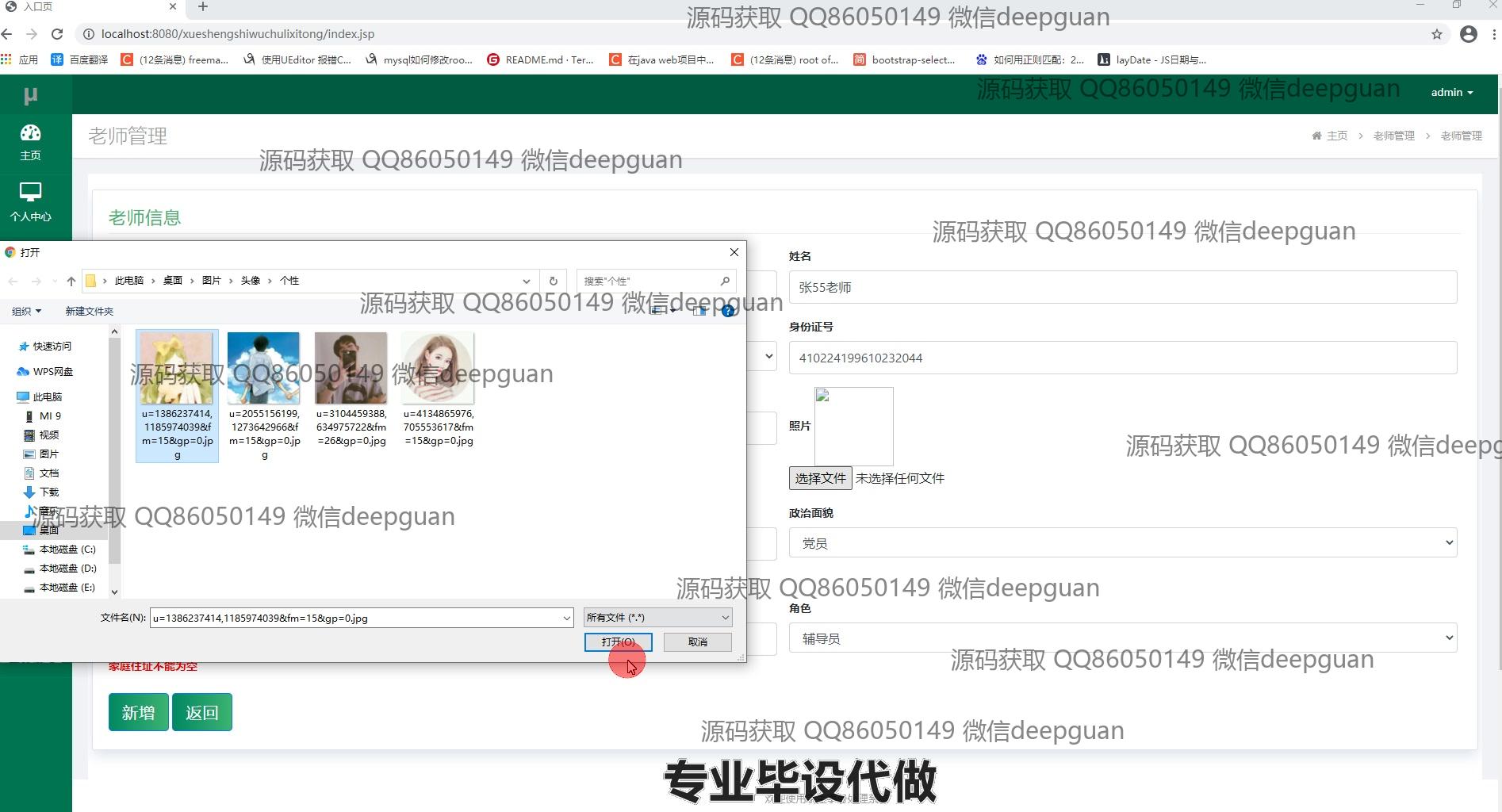Bookmark this page with star icon
The width and height of the screenshot is (1502, 812).
click(x=1436, y=34)
